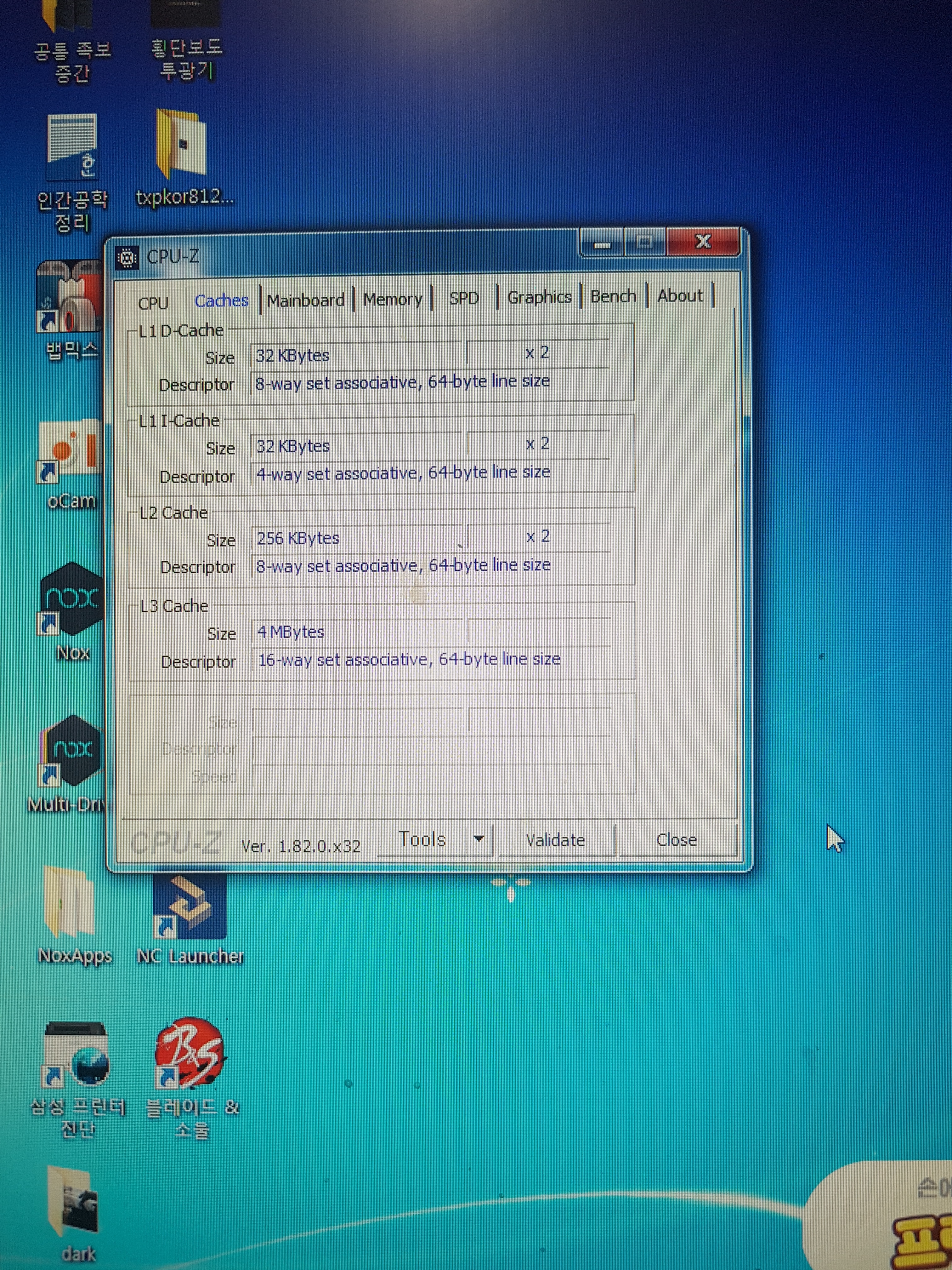The image size is (952, 1270).
Task: Switch to the Bench tab
Action: pyautogui.click(x=613, y=296)
